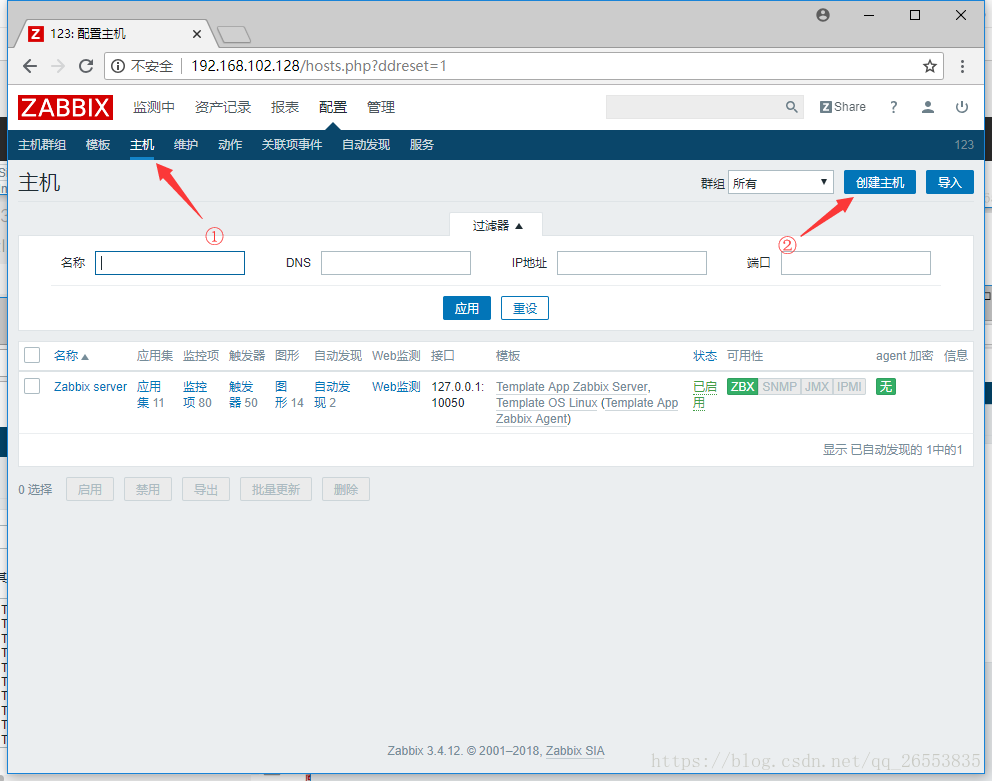This screenshot has width=992, height=781.
Task: Open the 管理 top menu
Action: [381, 107]
